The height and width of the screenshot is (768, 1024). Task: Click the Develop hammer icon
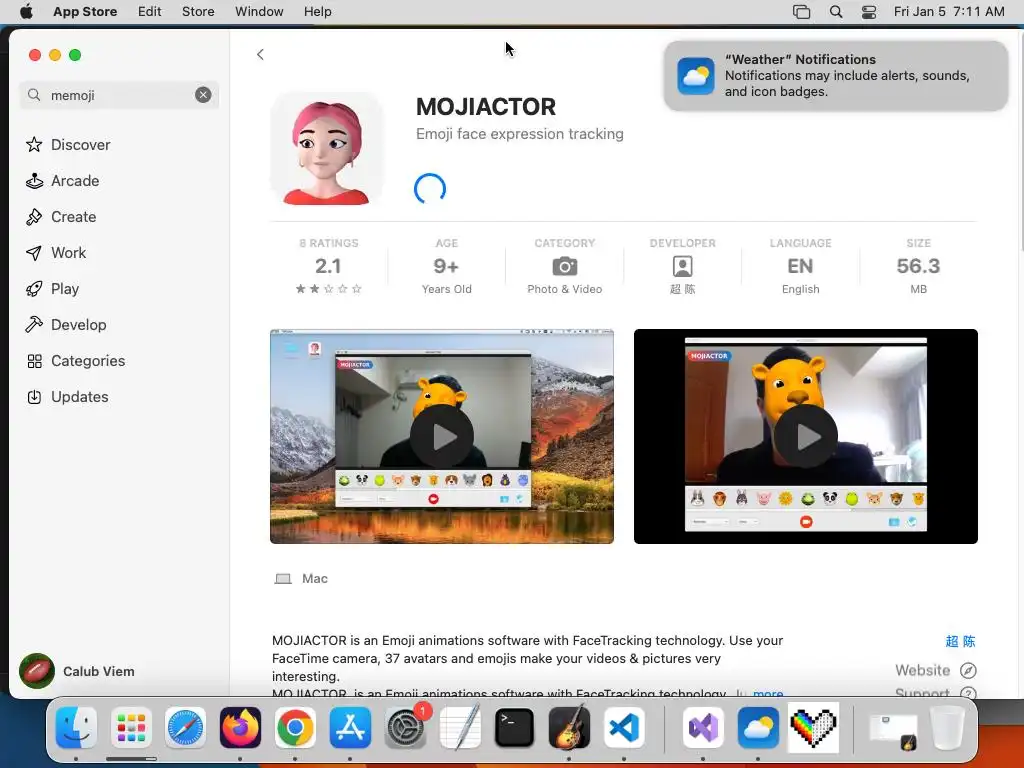click(x=34, y=325)
